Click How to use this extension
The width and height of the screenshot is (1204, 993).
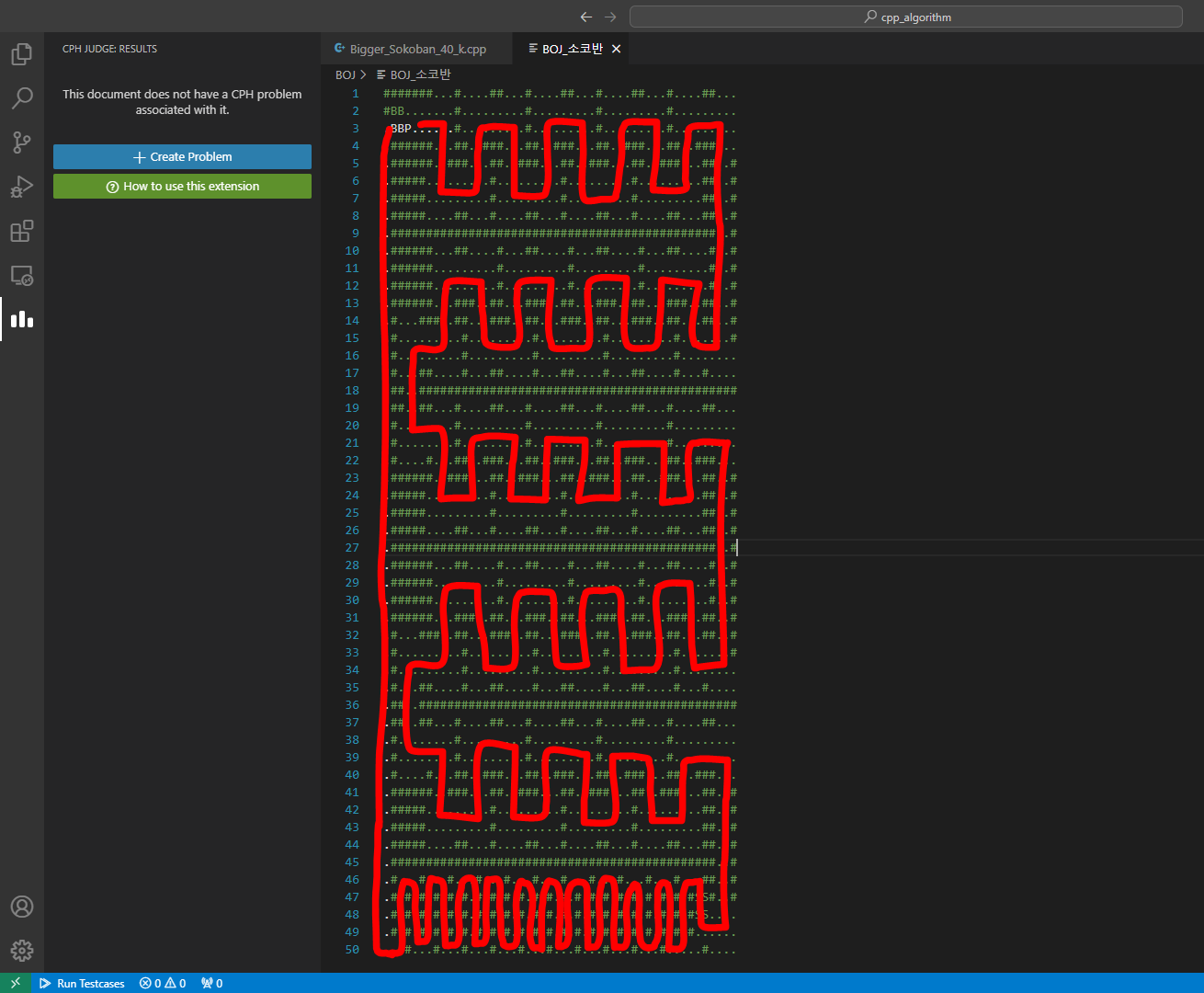182,187
